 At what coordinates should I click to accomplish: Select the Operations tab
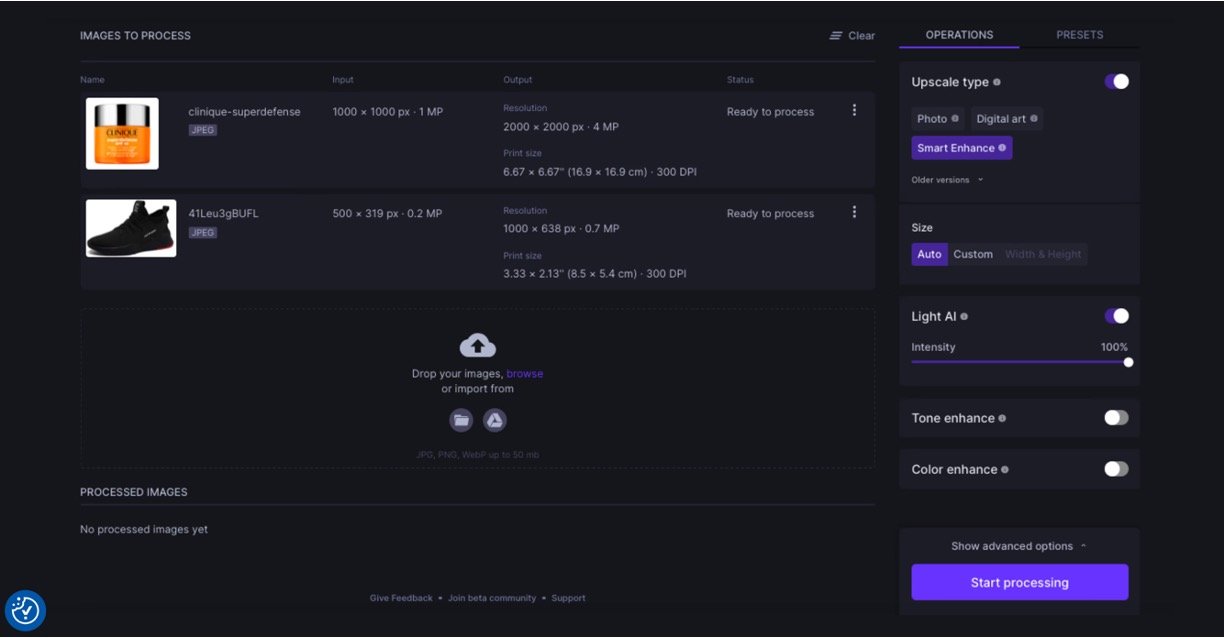tap(959, 35)
